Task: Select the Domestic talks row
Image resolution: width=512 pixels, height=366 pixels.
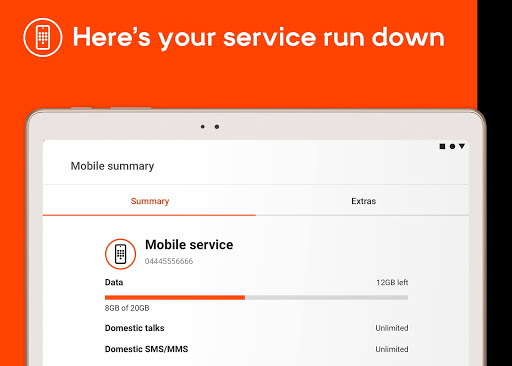Action: 257,328
